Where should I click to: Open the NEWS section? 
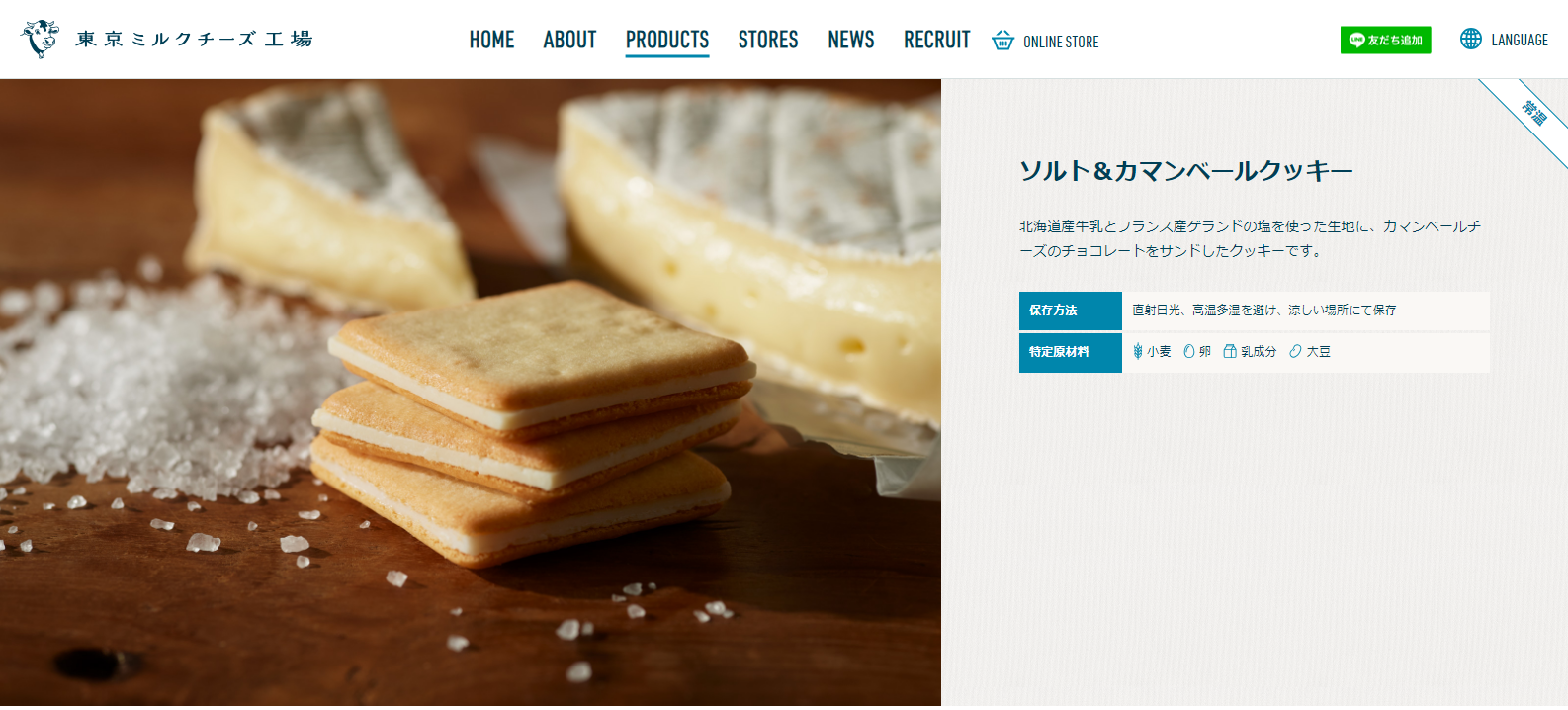click(x=851, y=40)
